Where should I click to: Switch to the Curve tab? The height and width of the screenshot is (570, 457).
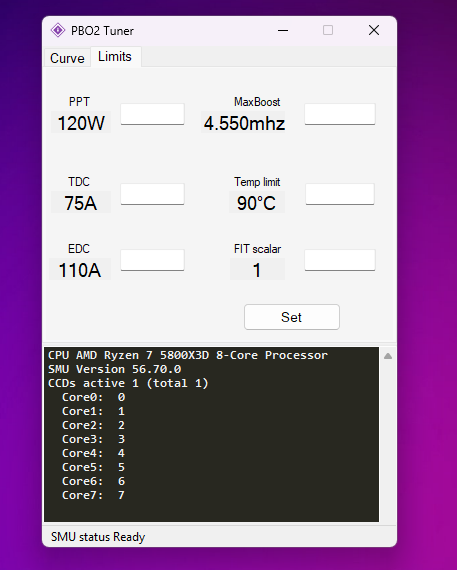tap(67, 58)
